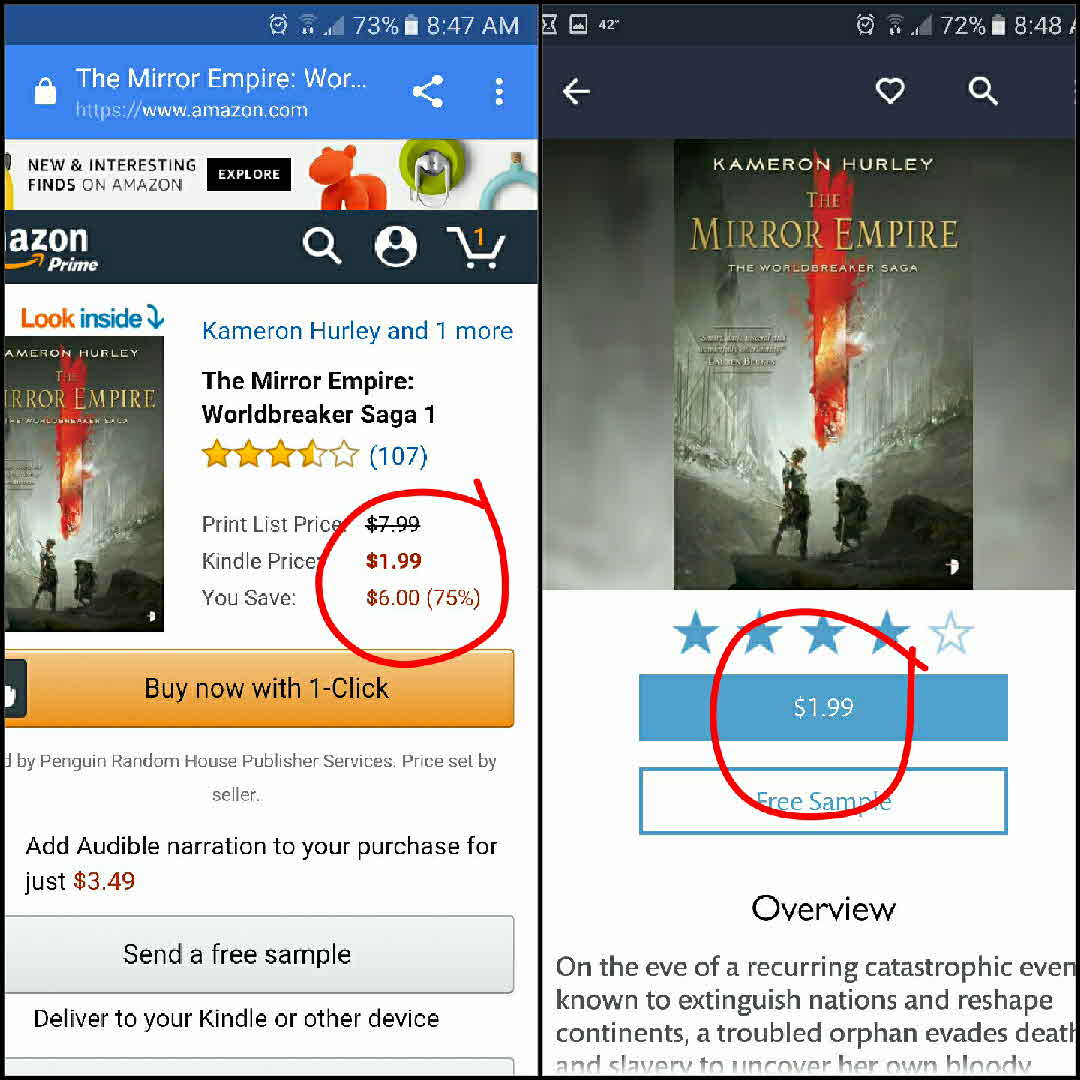Tap the Amazon search magnifier icon

click(x=322, y=246)
